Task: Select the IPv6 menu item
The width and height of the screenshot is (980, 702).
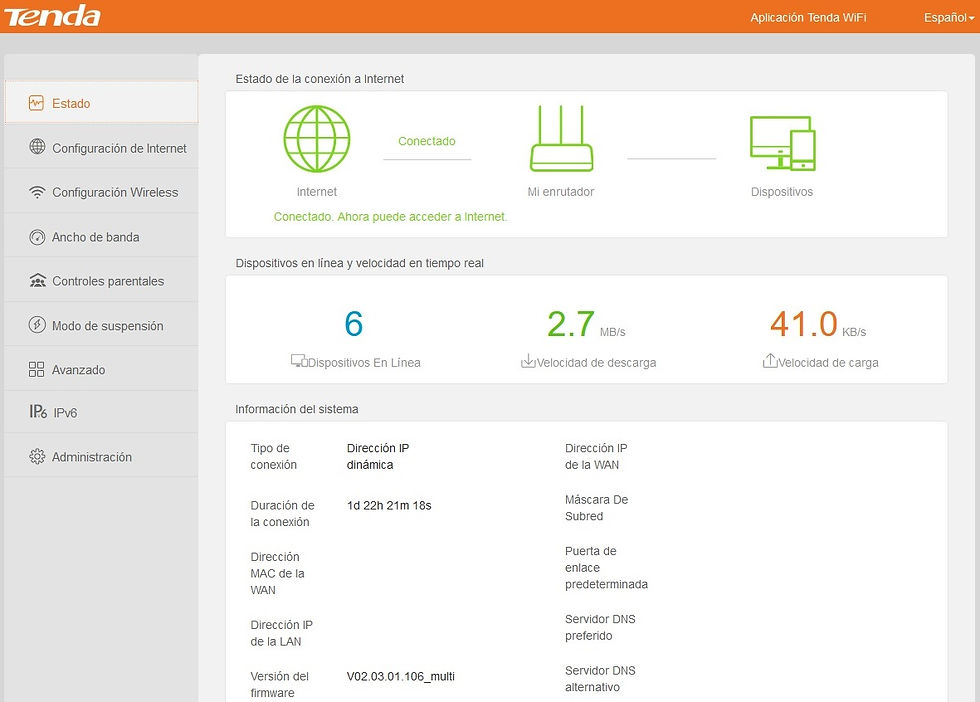Action: (101, 413)
